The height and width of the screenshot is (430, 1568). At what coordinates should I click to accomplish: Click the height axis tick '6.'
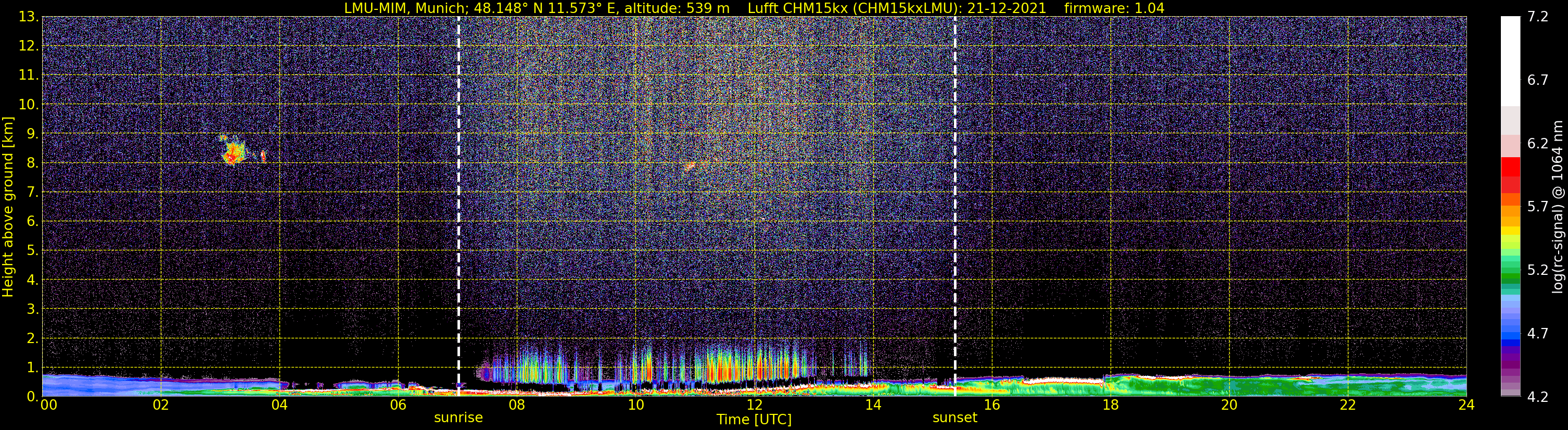coord(32,222)
